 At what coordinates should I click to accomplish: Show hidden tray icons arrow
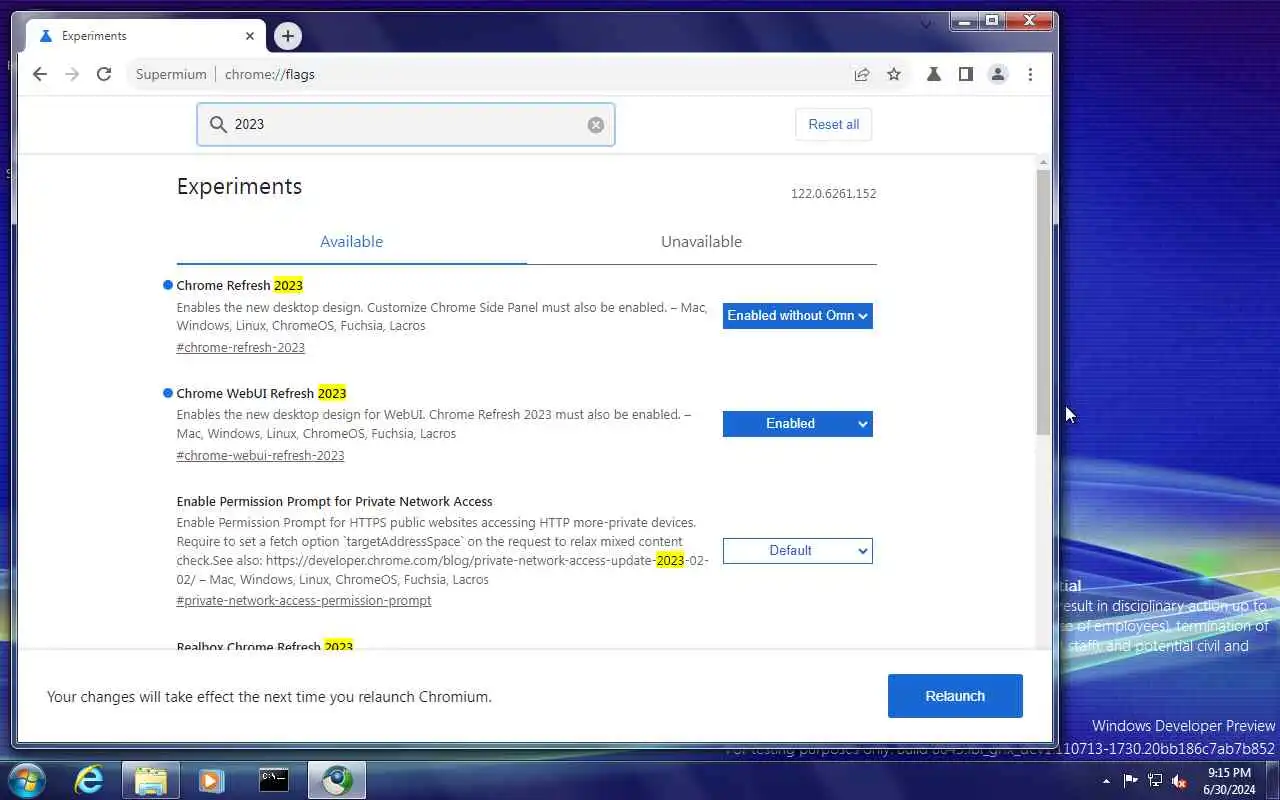[1106, 781]
